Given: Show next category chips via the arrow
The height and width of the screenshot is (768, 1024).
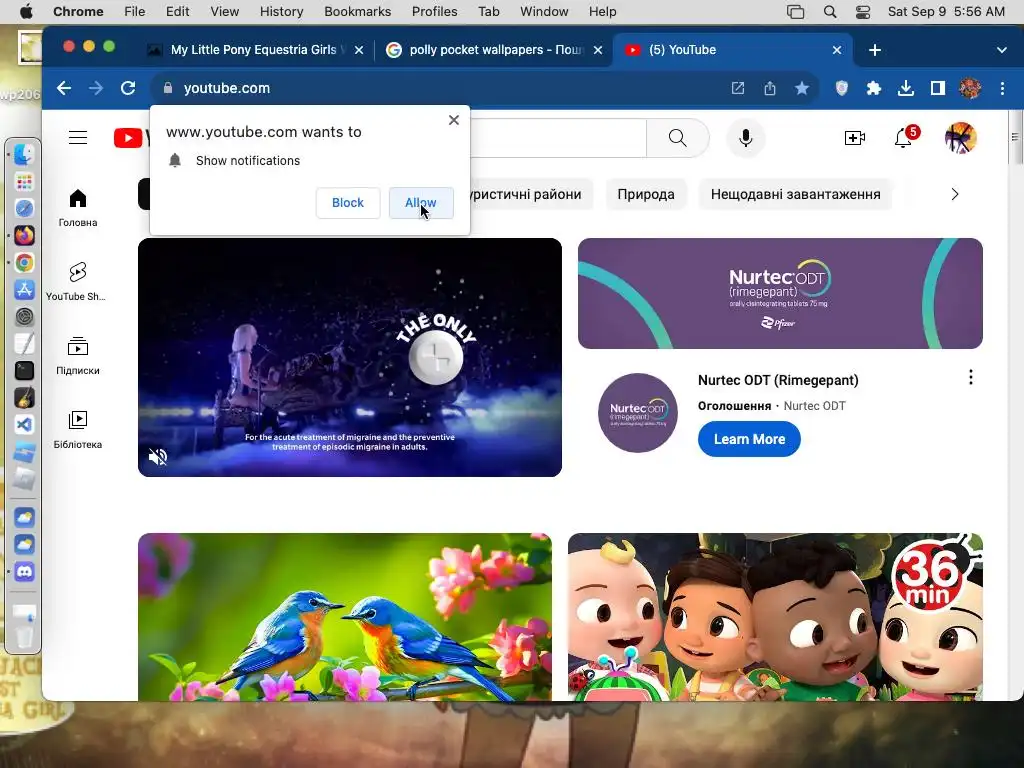Looking at the screenshot, I should (x=954, y=195).
